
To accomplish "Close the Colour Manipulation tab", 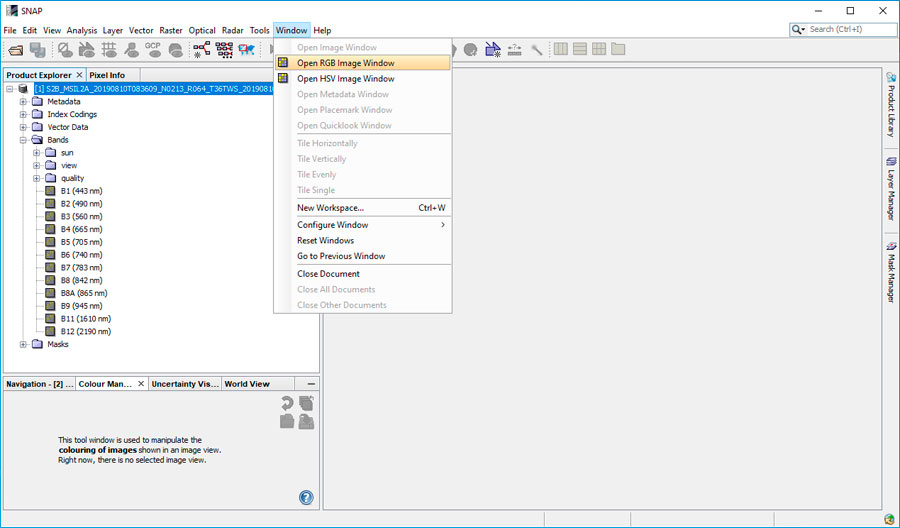I will point(141,384).
